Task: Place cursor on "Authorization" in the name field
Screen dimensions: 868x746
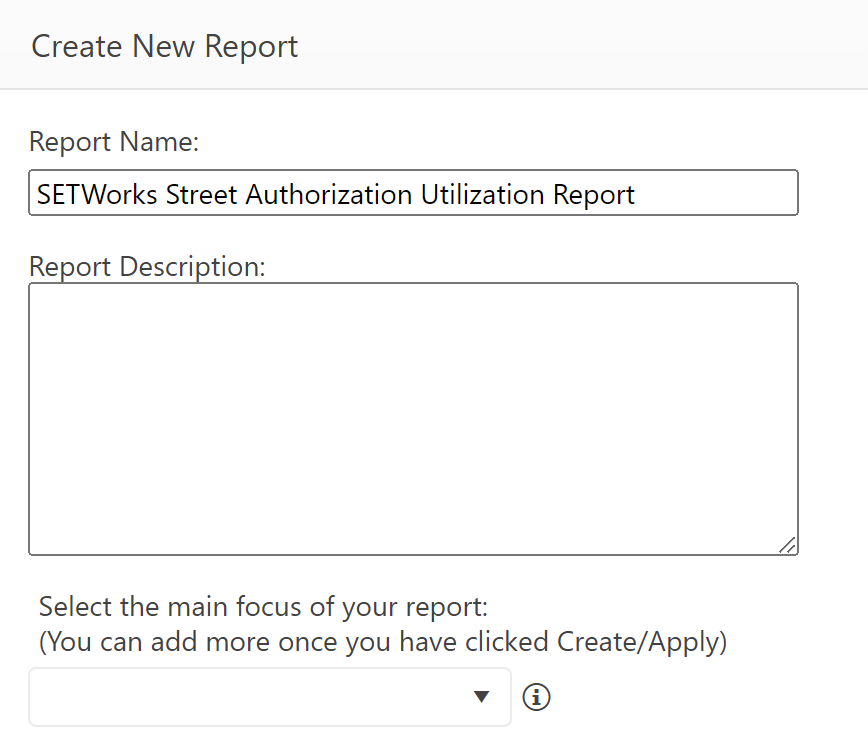Action: (x=328, y=194)
